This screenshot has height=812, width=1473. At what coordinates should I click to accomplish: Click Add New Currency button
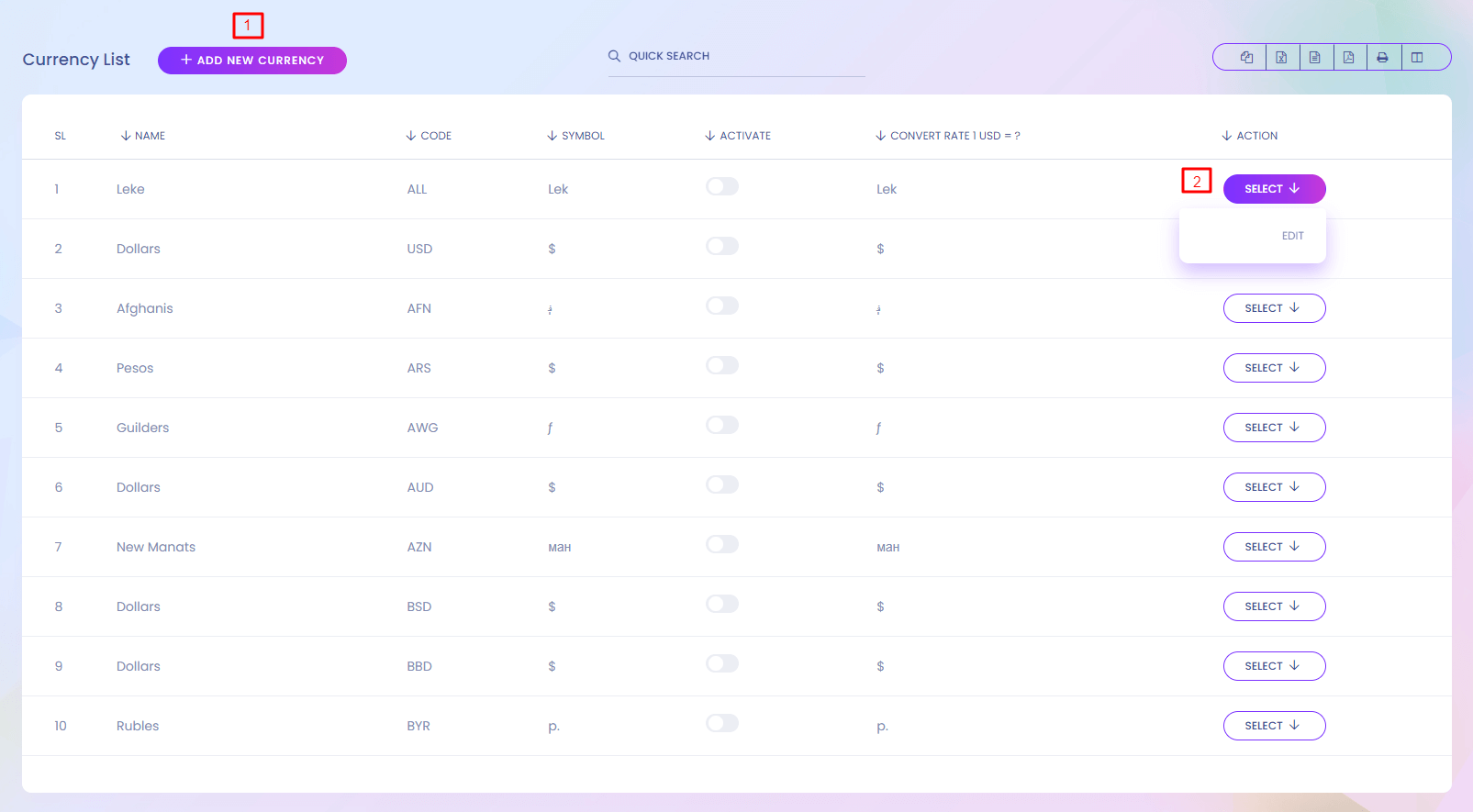click(252, 61)
